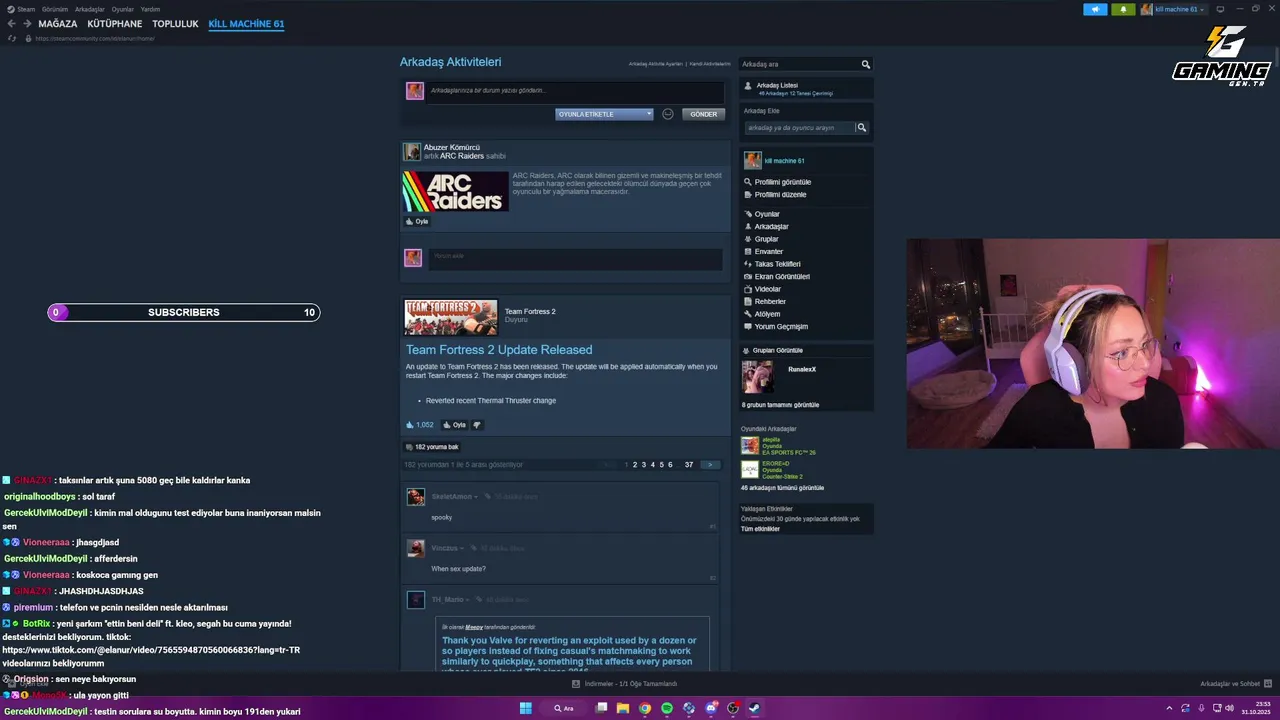Click the Steam forward arrow
The width and height of the screenshot is (1280, 720).
[x=27, y=24]
